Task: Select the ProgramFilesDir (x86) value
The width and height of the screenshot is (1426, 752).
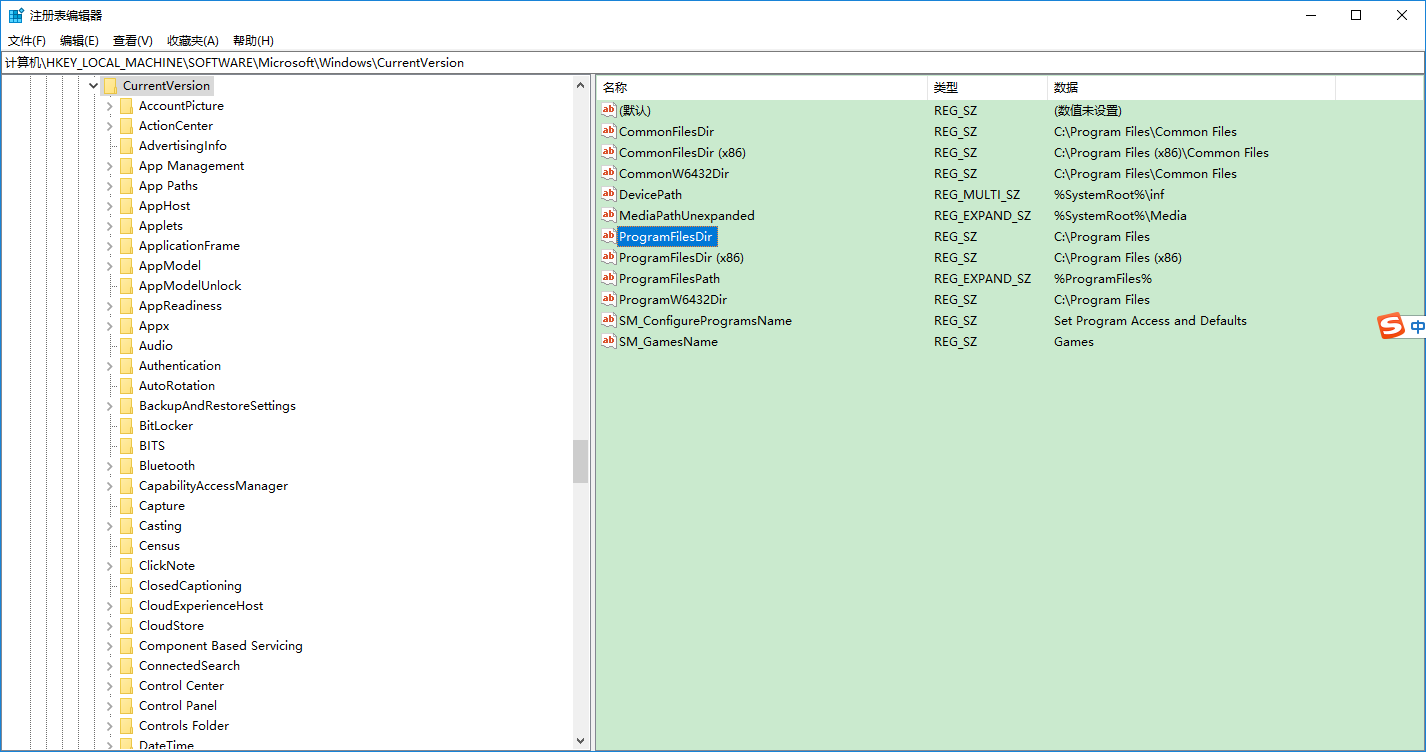Action: (681, 257)
